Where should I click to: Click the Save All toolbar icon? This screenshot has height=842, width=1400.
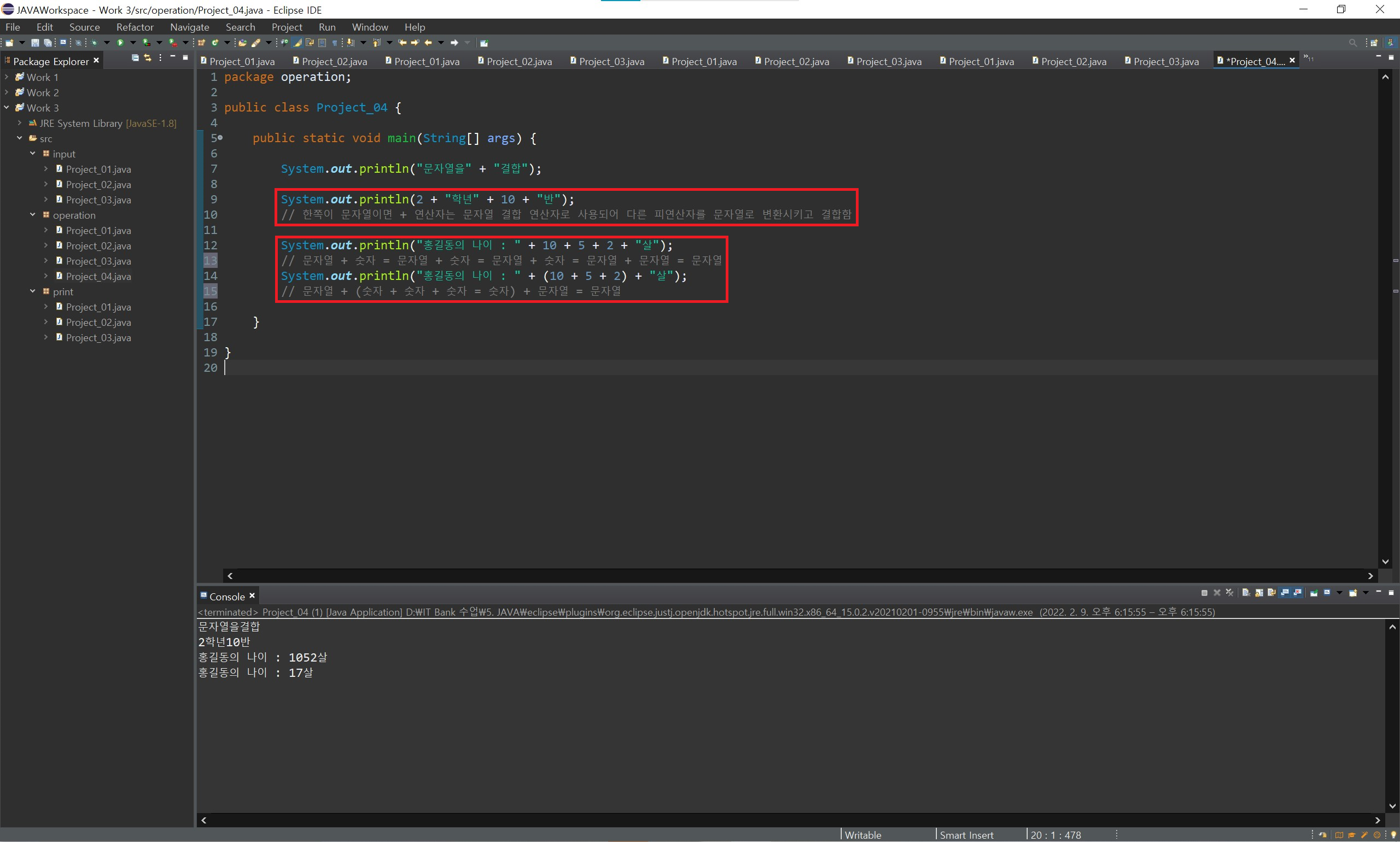[x=48, y=43]
